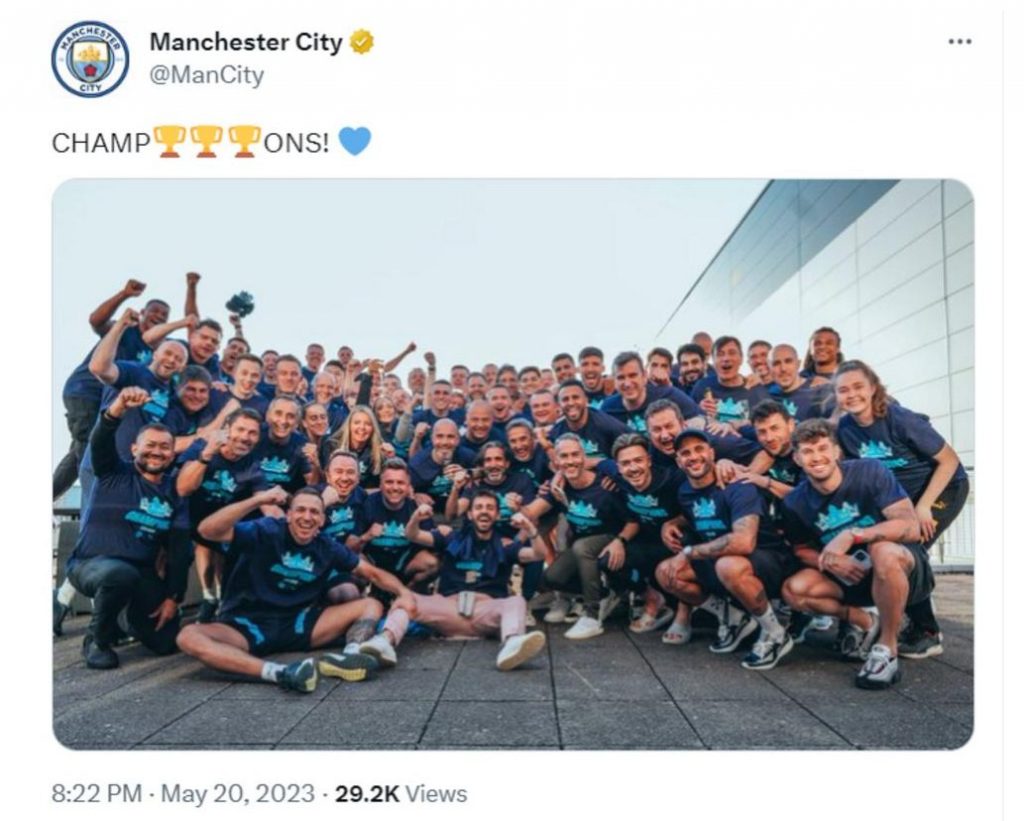This screenshot has height=821, width=1024.
Task: Open the Manchester City display name
Action: [x=246, y=42]
